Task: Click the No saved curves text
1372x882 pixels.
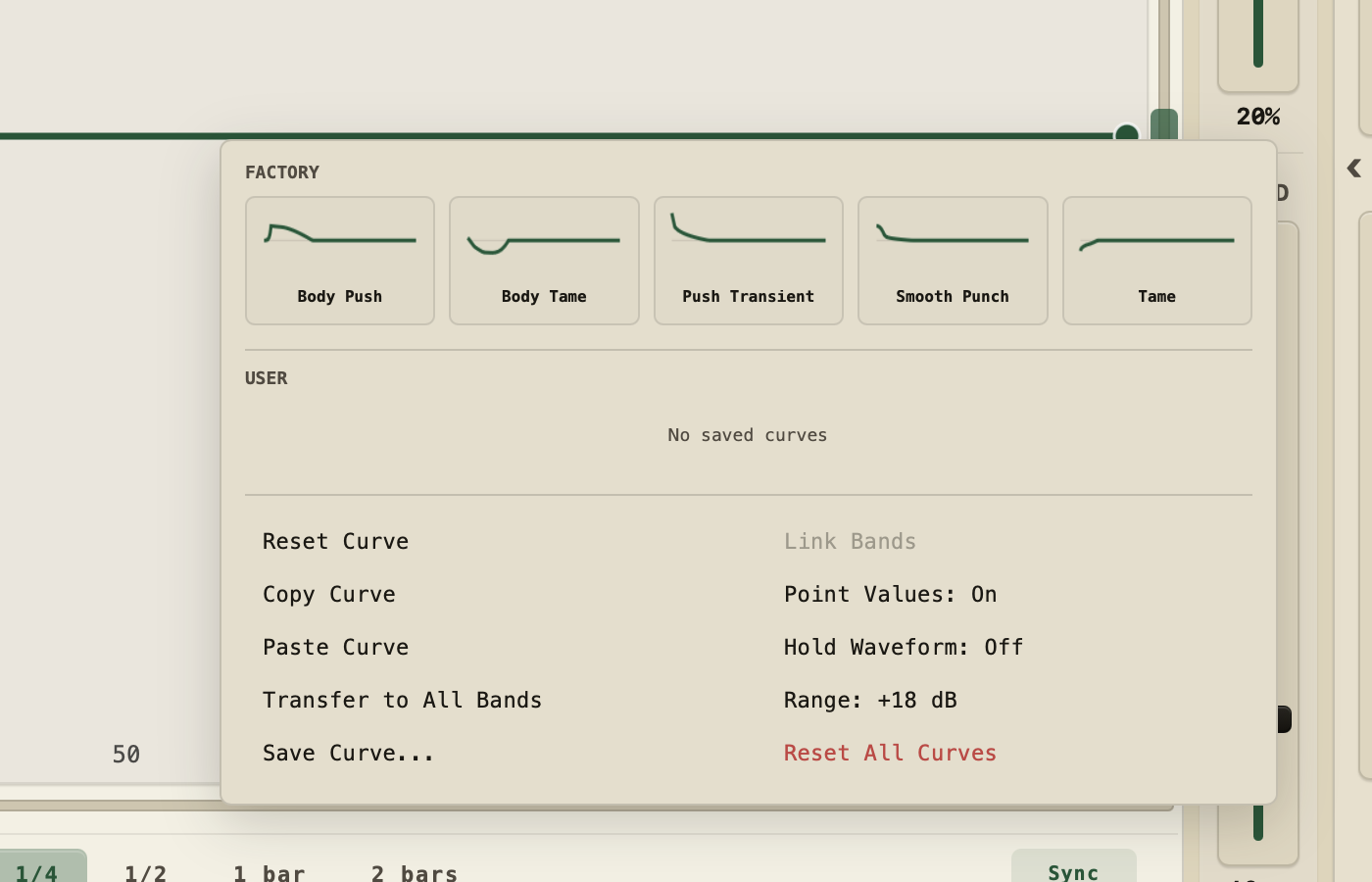Action: (748, 435)
